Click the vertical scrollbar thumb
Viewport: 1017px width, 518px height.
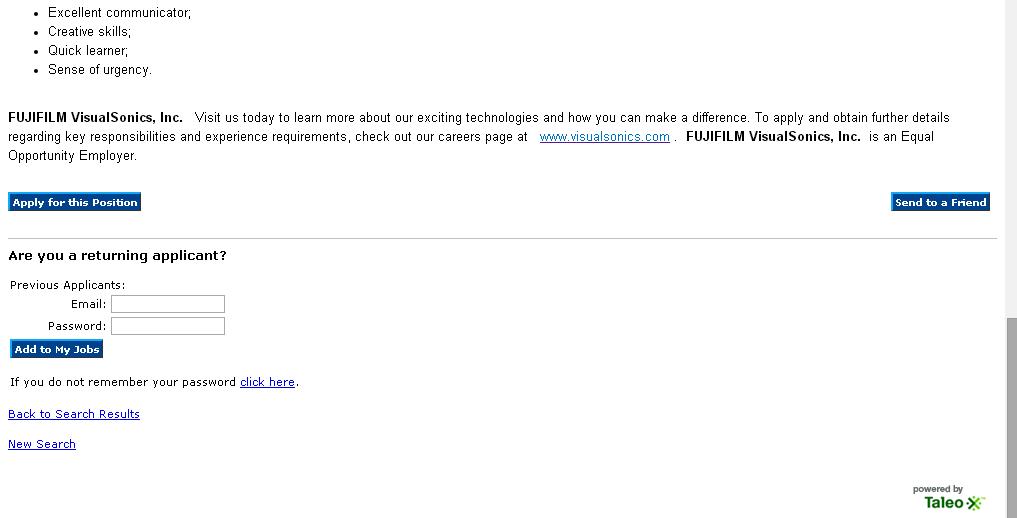1011,415
